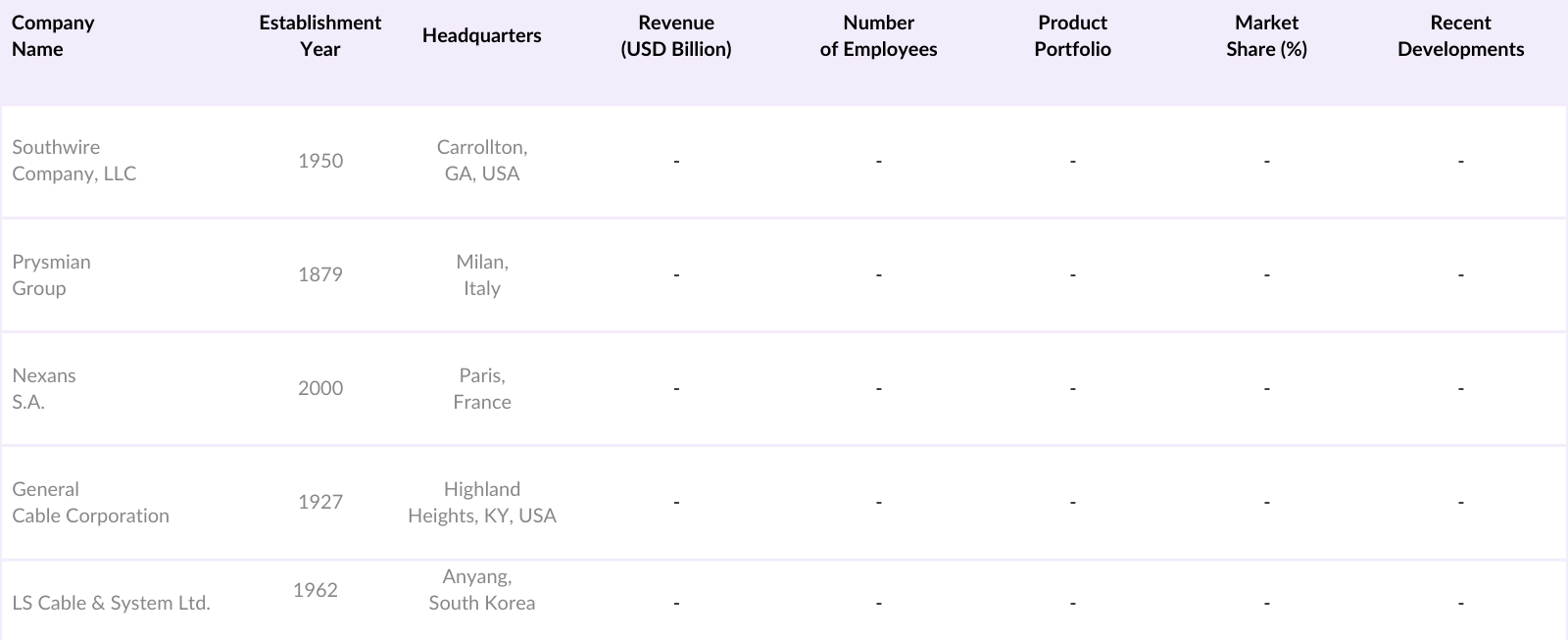Select the Paris, France headquarters cell
The image size is (1568, 640).
pos(482,389)
